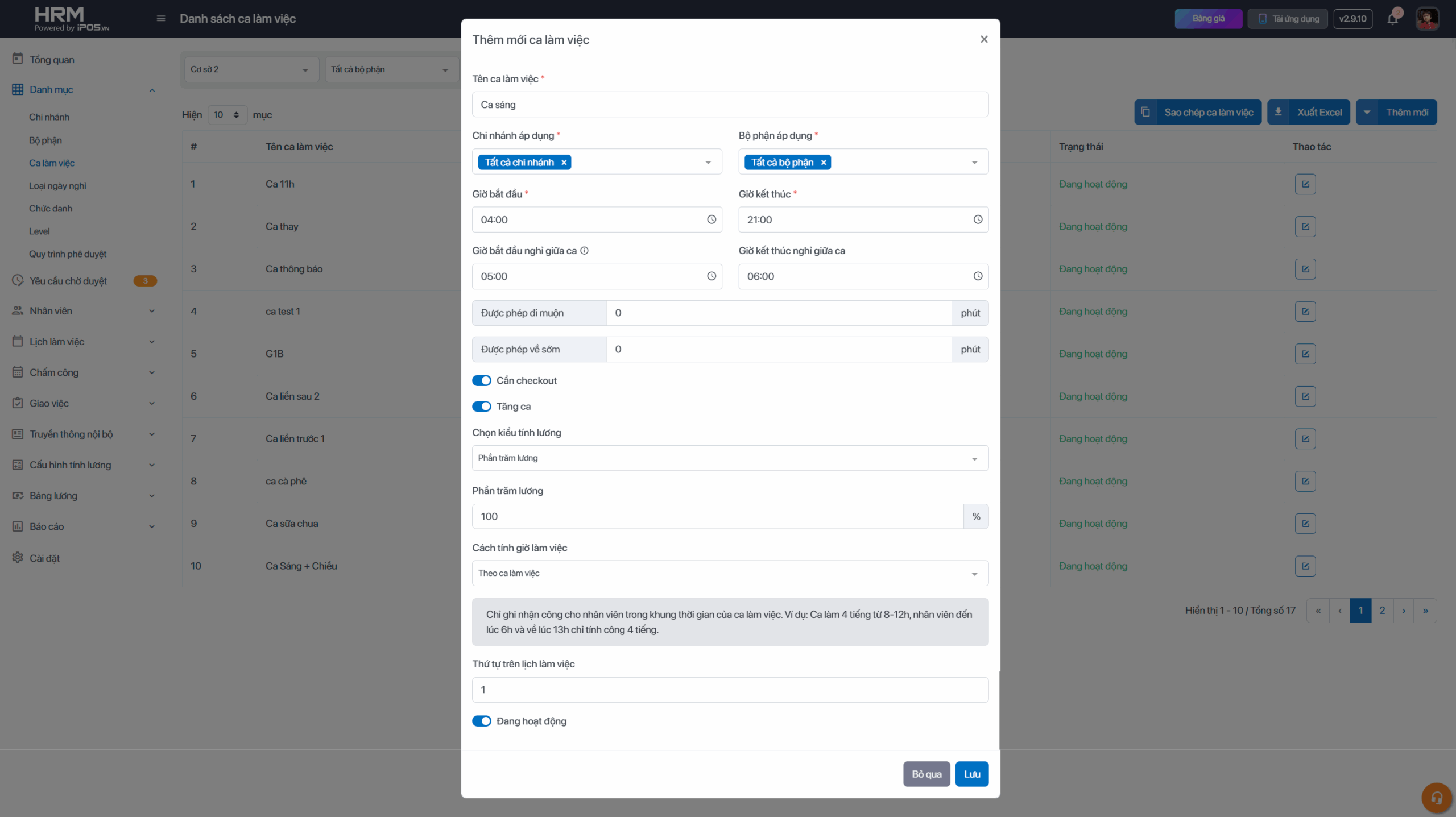
Task: Expand the Chi nhánh áp dụng dropdown
Action: point(708,163)
